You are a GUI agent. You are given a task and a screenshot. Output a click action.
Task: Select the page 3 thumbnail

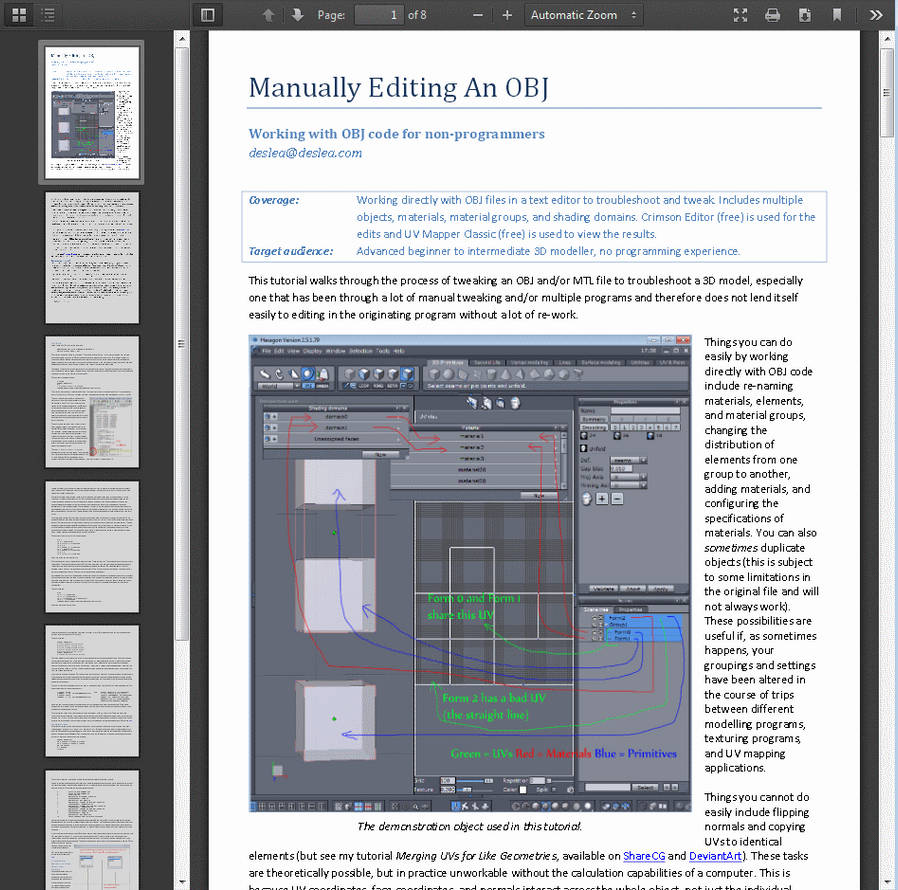tap(92, 400)
